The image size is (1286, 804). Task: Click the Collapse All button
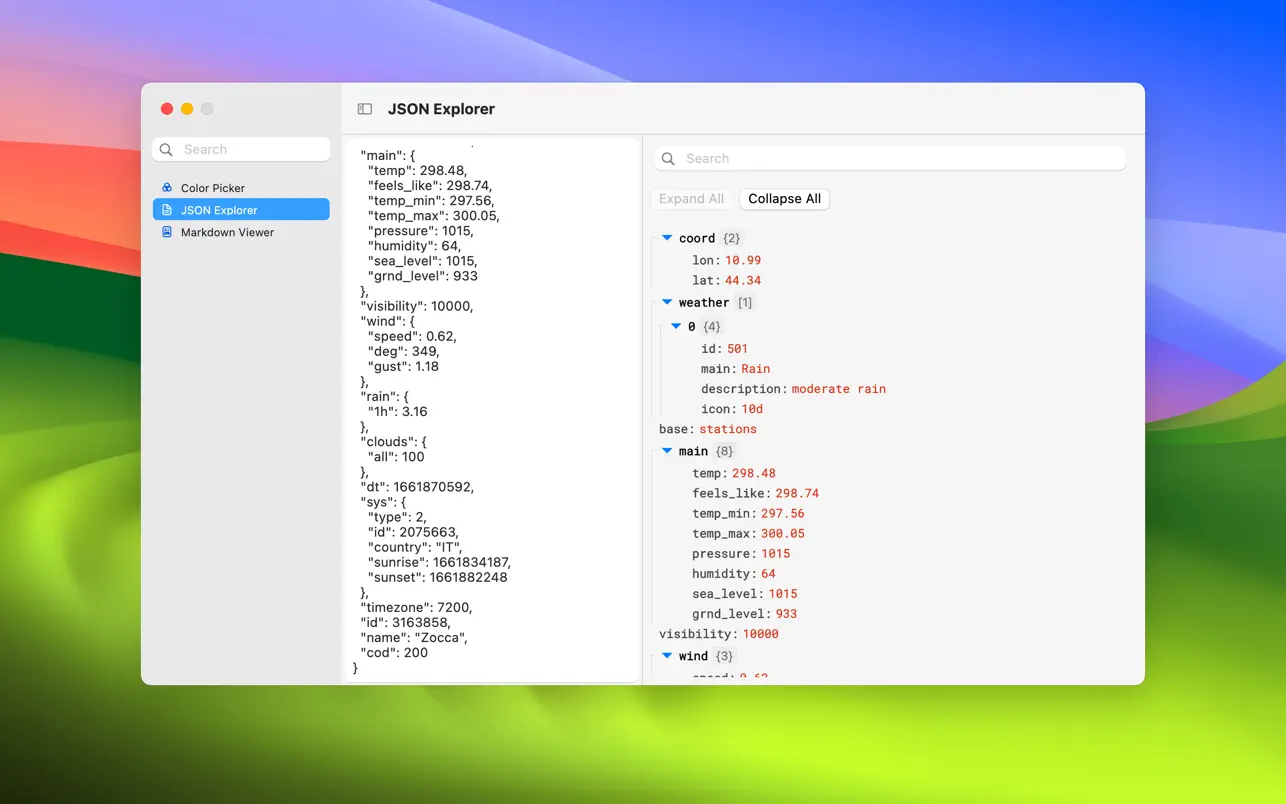coord(784,199)
